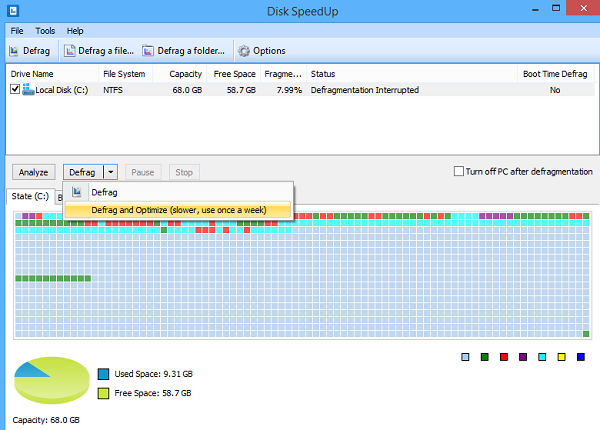
Task: Click the Defrag toolbar icon
Action: pyautogui.click(x=14, y=51)
